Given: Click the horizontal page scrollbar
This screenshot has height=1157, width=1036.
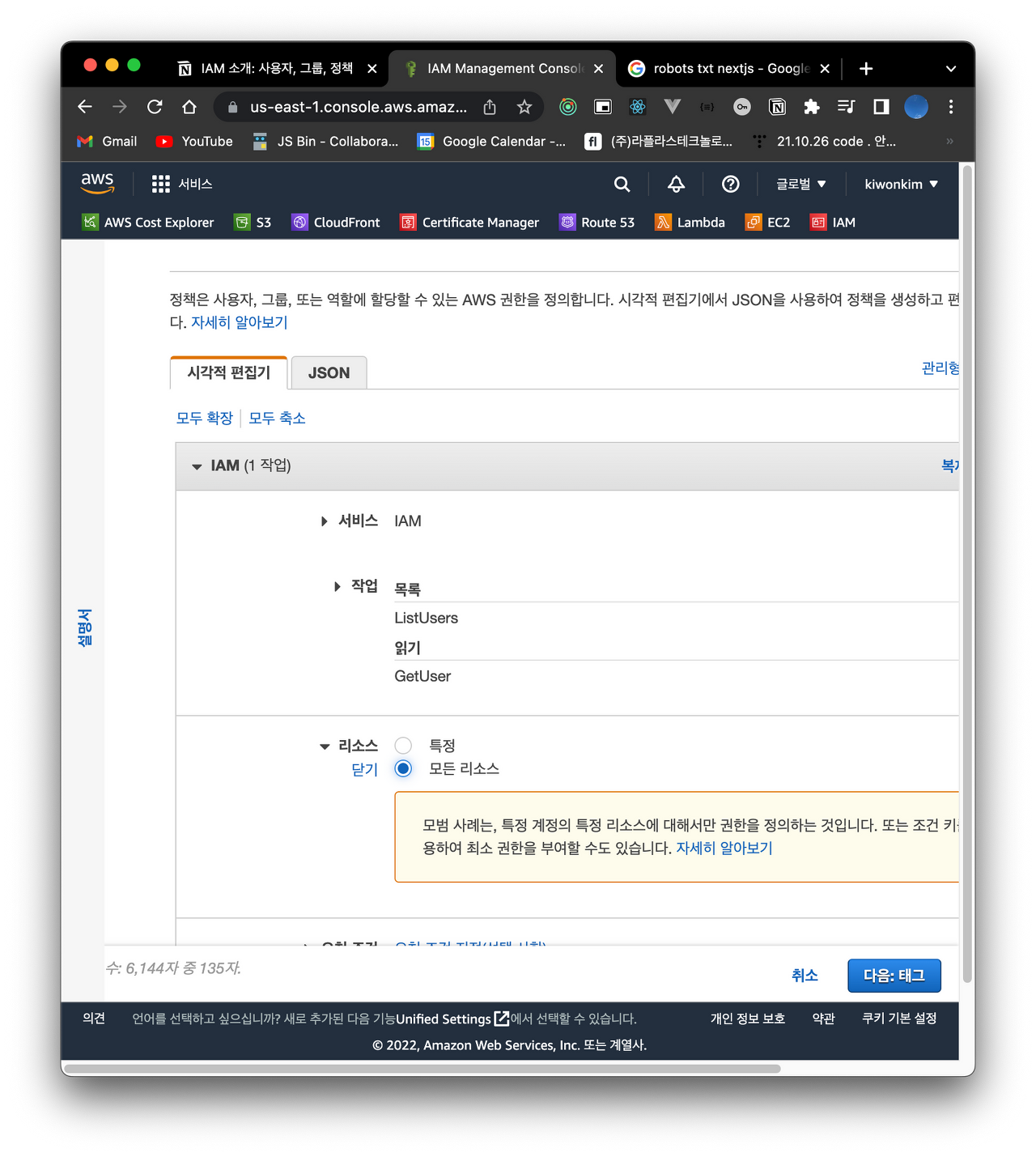Looking at the screenshot, I should pos(422,1068).
